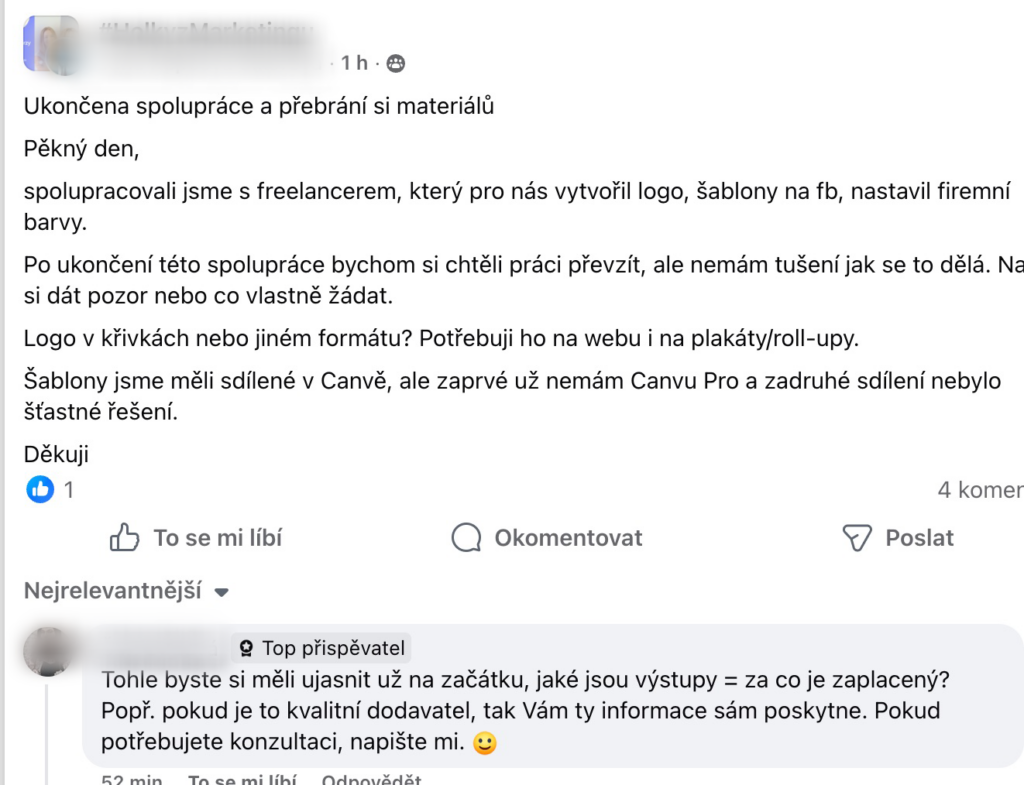Image resolution: width=1024 pixels, height=785 pixels.
Task: Click the blue like reaction icon
Action: (x=40, y=489)
